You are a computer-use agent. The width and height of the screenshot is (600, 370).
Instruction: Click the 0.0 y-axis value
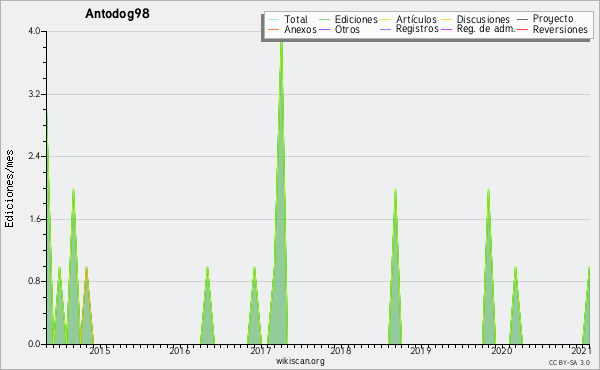[x=34, y=344]
